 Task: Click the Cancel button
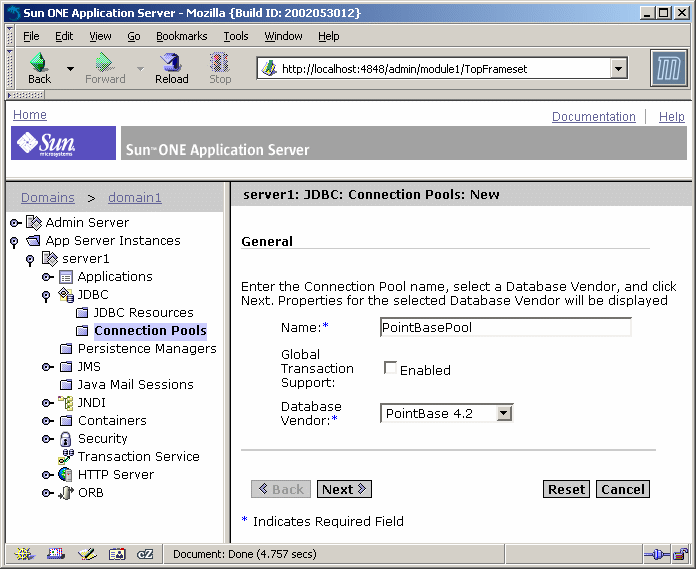tap(623, 489)
